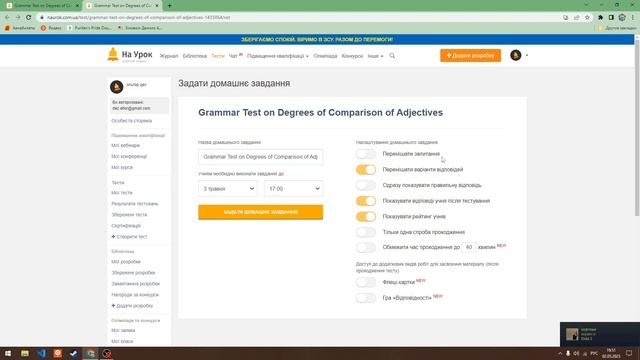Switch to the first Grammar Test browser tab
The width and height of the screenshot is (640, 360).
point(42,6)
